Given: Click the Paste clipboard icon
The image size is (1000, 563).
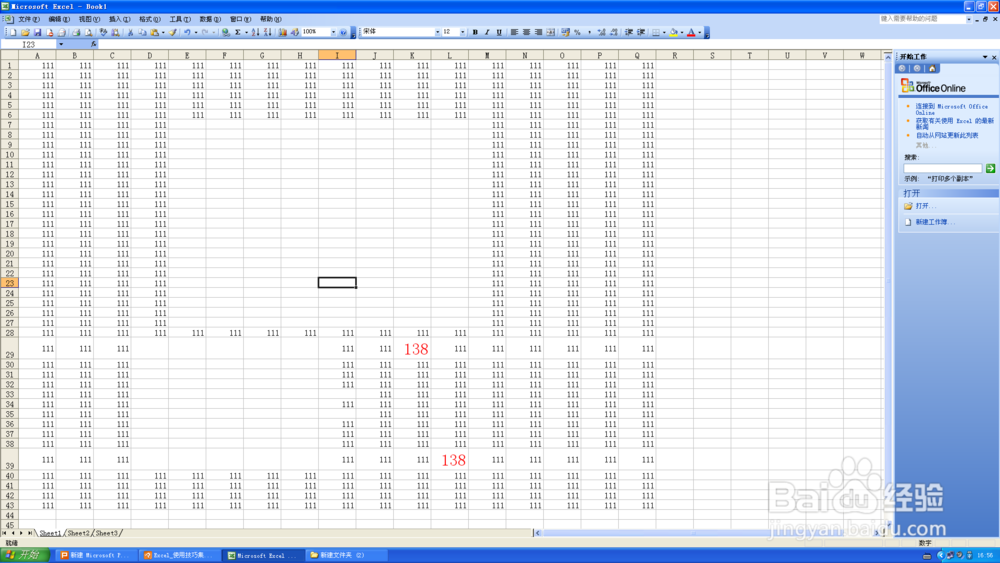Looking at the screenshot, I should tap(154, 32).
